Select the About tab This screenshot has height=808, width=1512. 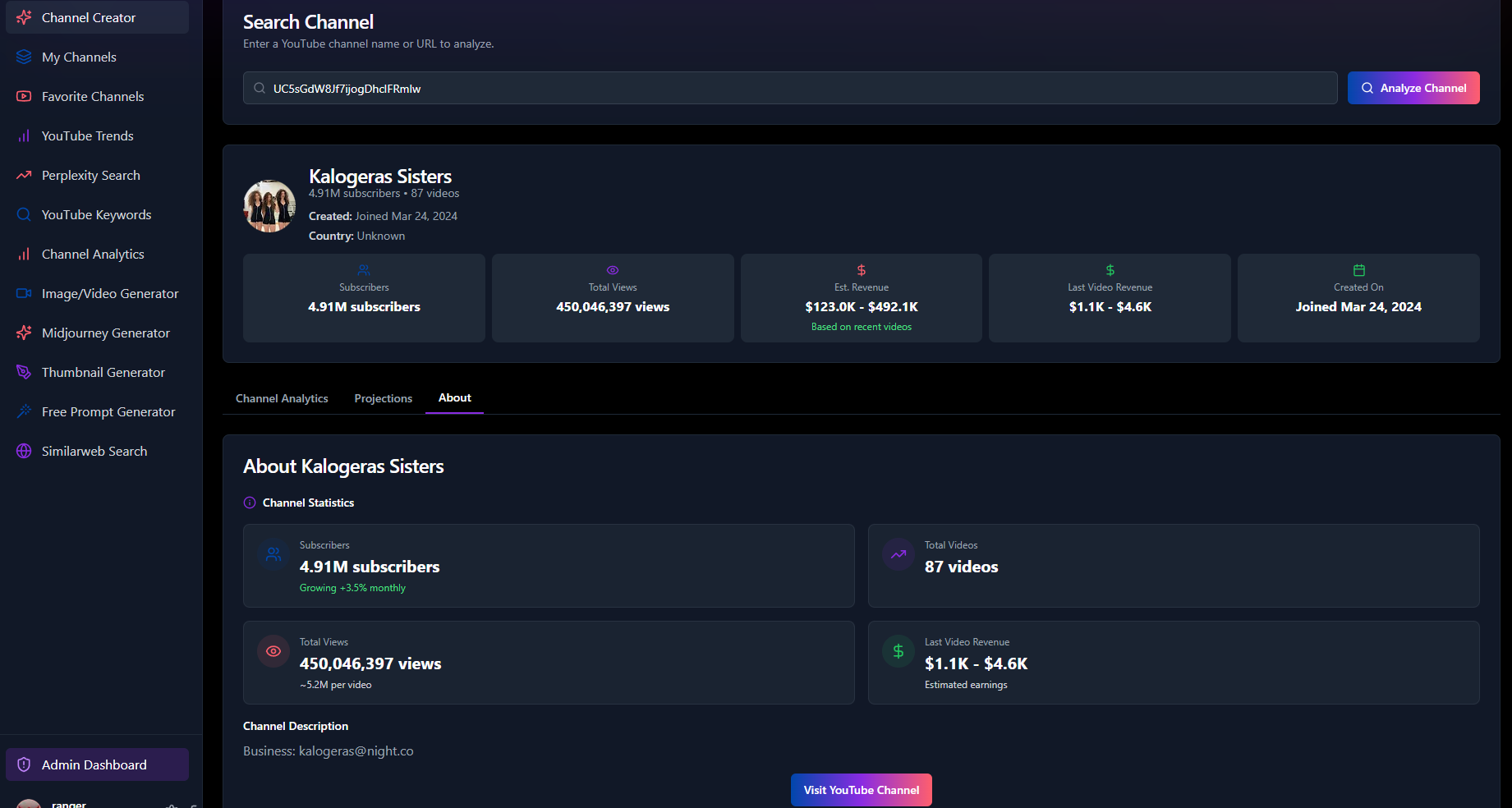coord(454,397)
